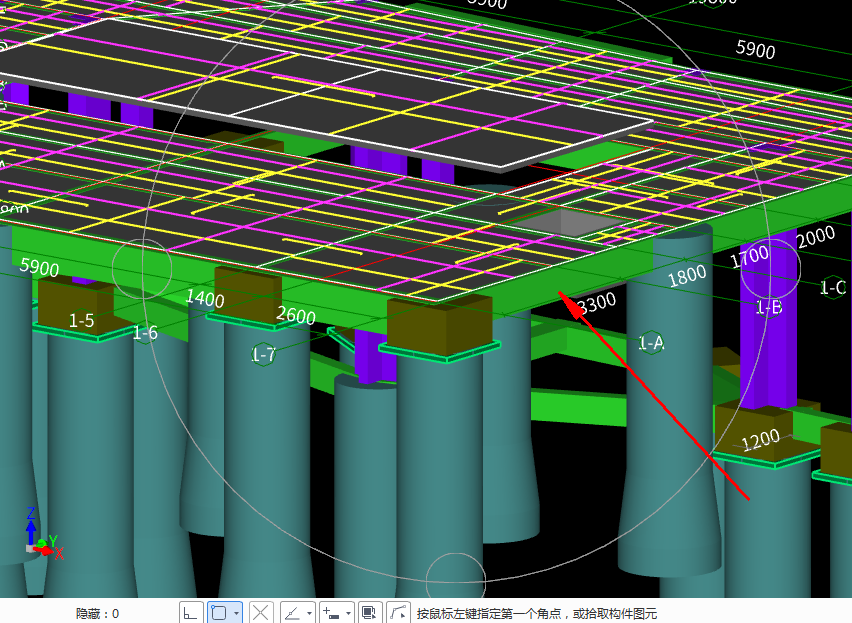Click the 1700 dimension value

point(749,256)
